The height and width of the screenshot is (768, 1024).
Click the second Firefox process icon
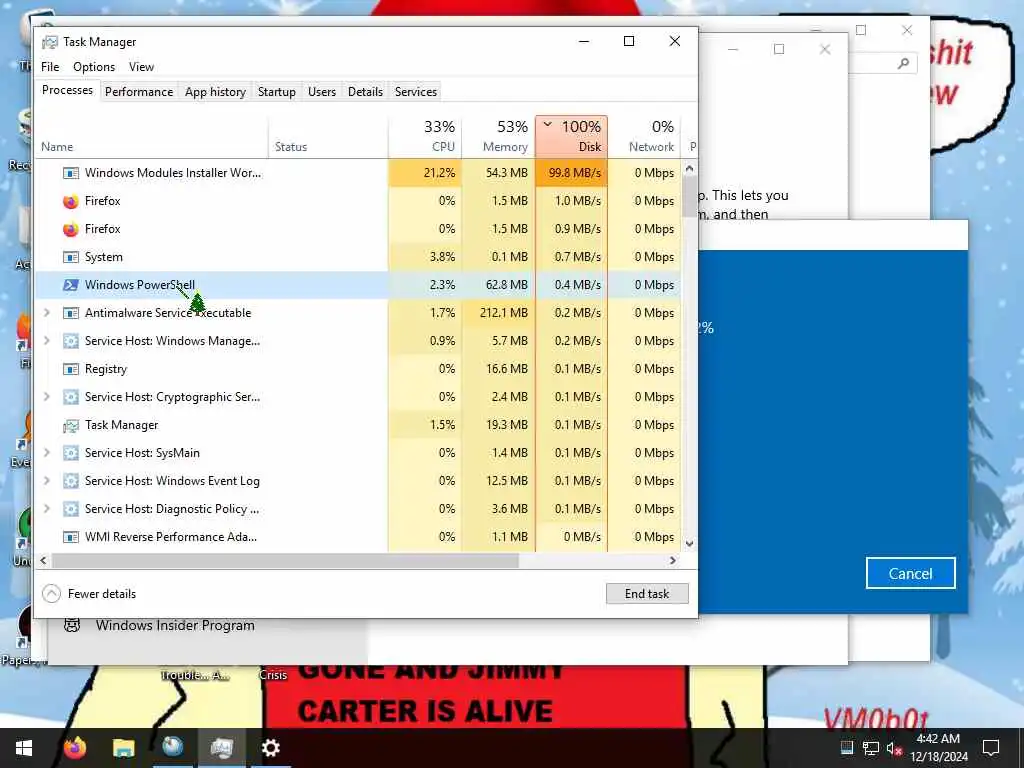coord(71,229)
